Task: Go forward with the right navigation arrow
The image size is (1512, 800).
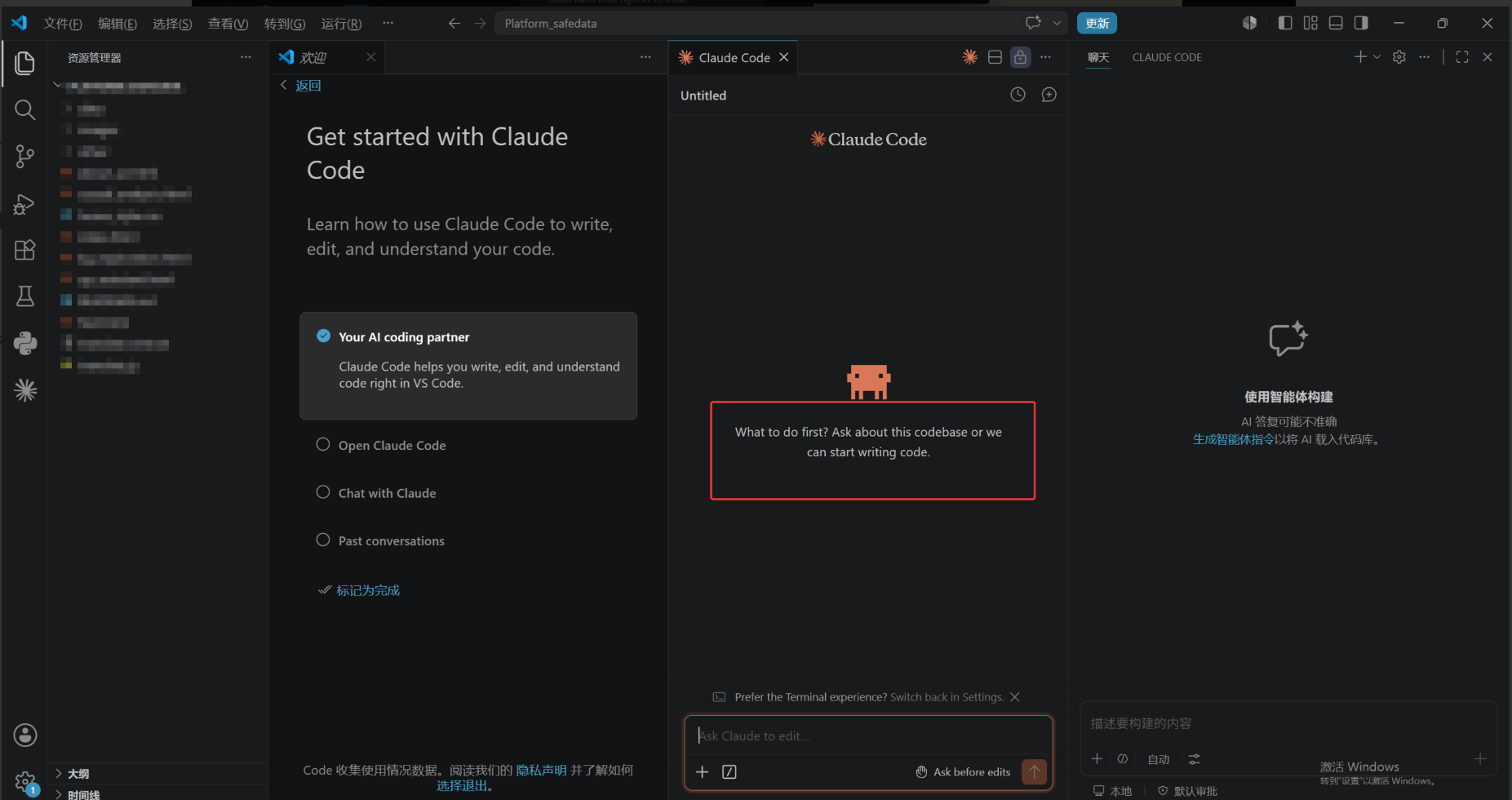Action: coord(480,24)
